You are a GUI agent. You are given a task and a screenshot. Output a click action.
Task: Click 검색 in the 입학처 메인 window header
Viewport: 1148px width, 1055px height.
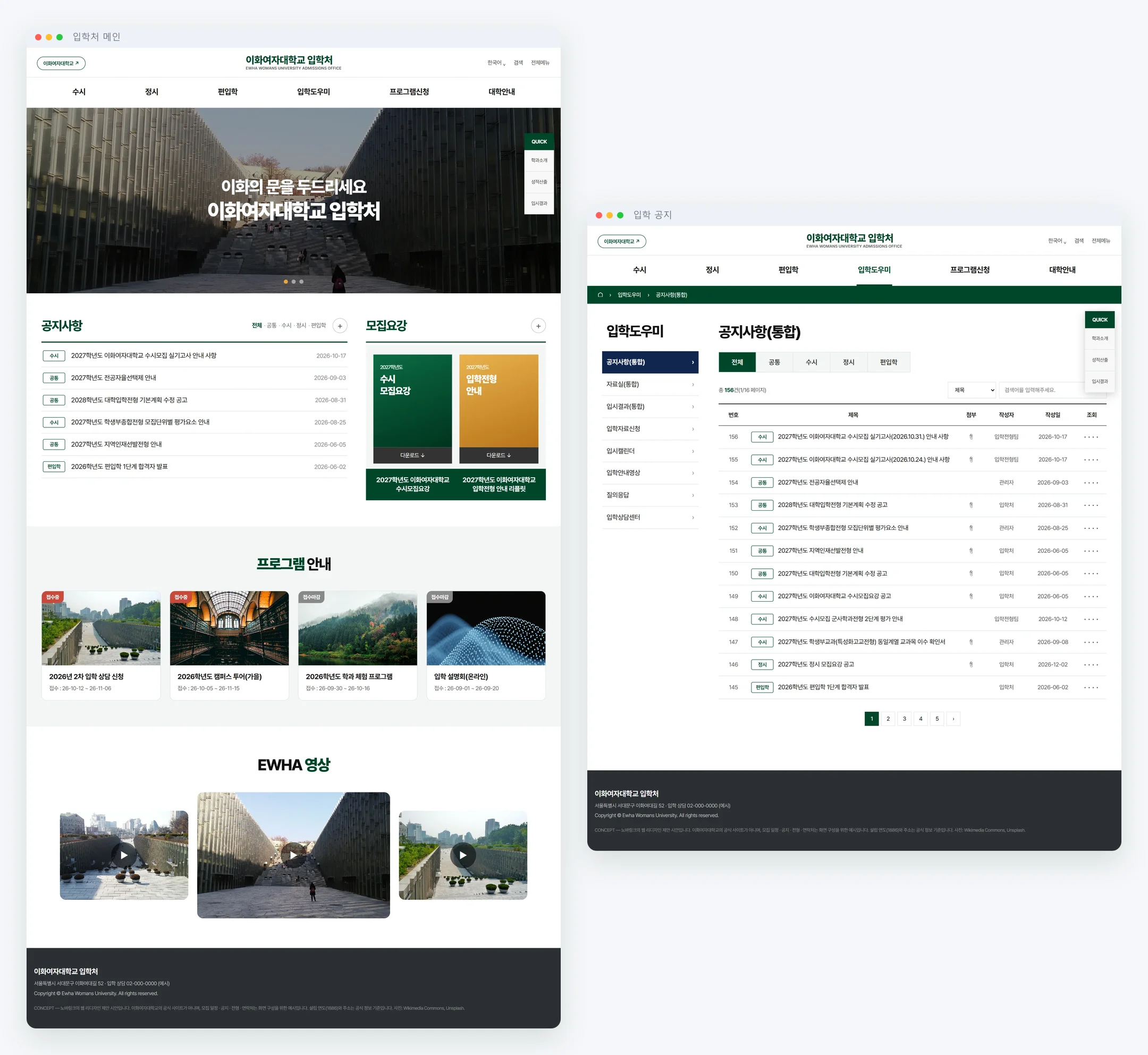coord(518,63)
